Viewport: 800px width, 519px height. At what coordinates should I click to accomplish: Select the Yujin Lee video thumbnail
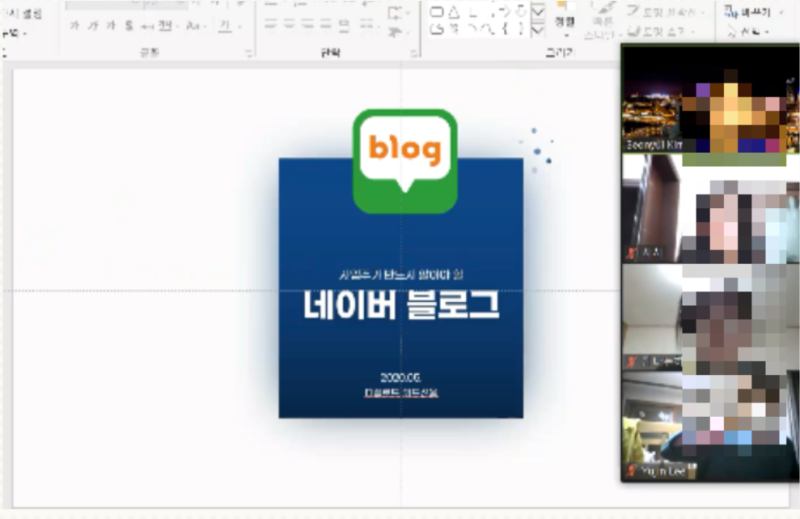click(710, 426)
